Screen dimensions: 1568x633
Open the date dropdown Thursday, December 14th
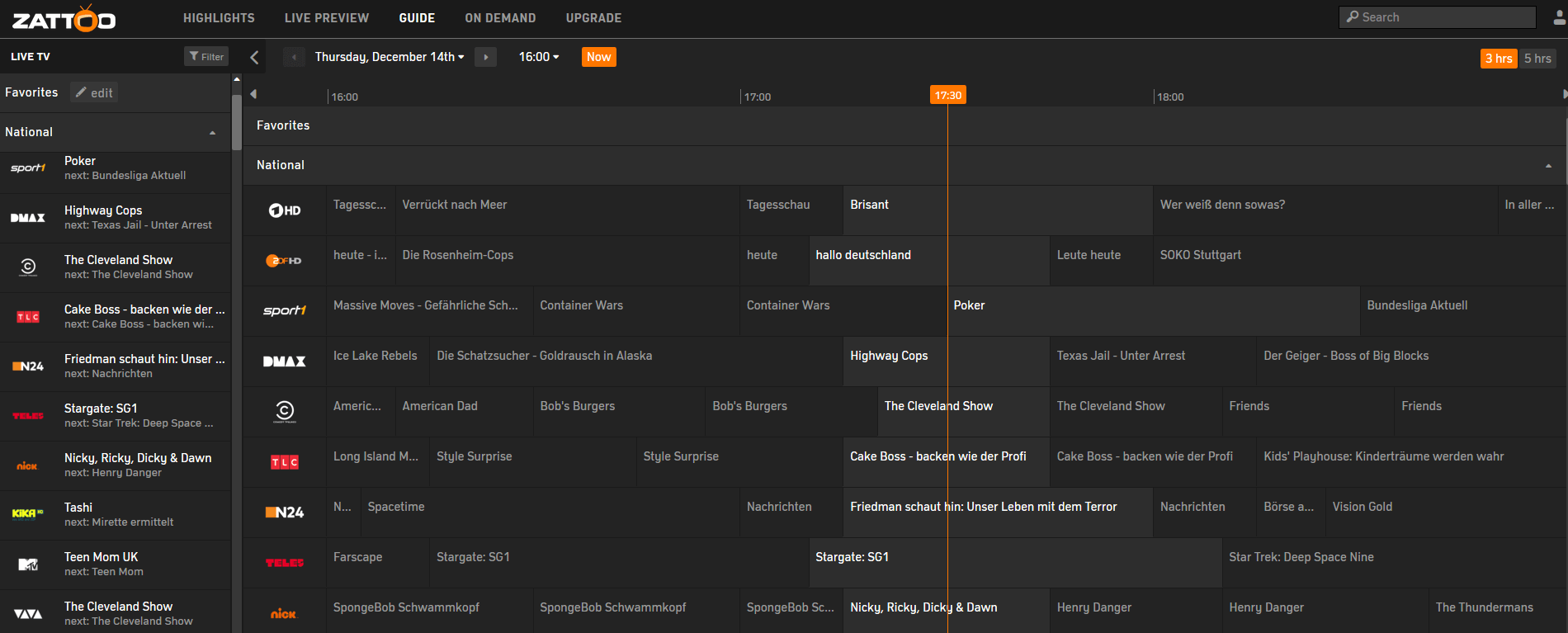390,57
